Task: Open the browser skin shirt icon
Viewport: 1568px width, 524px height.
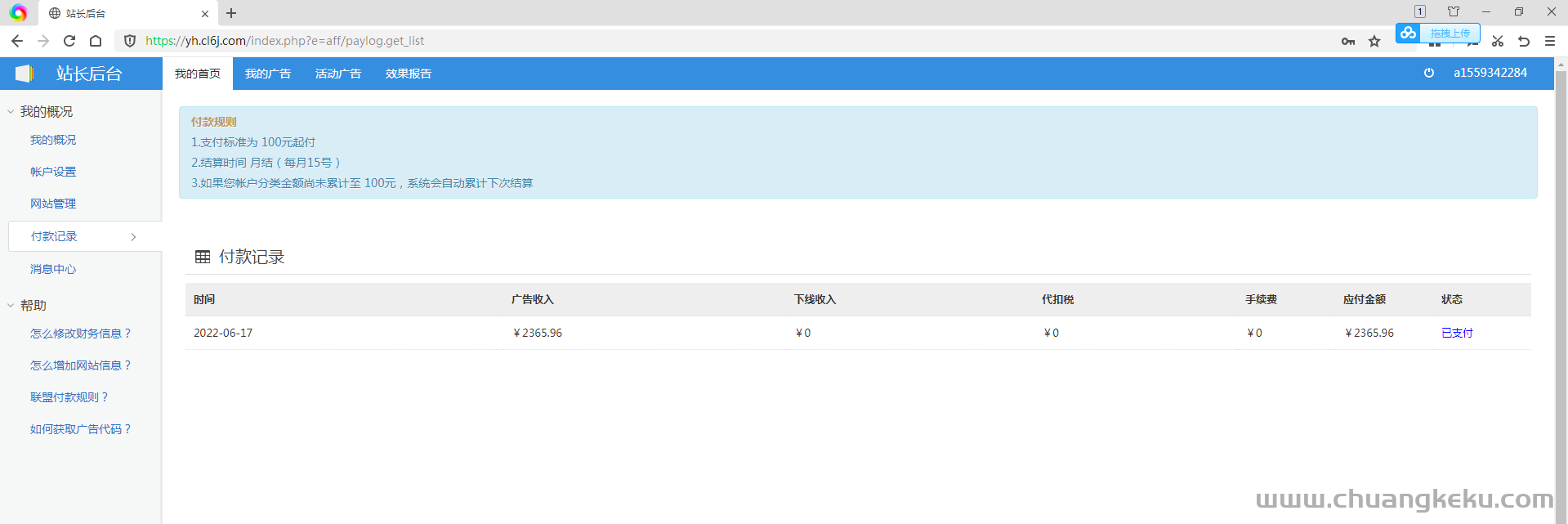Action: 1454,11
